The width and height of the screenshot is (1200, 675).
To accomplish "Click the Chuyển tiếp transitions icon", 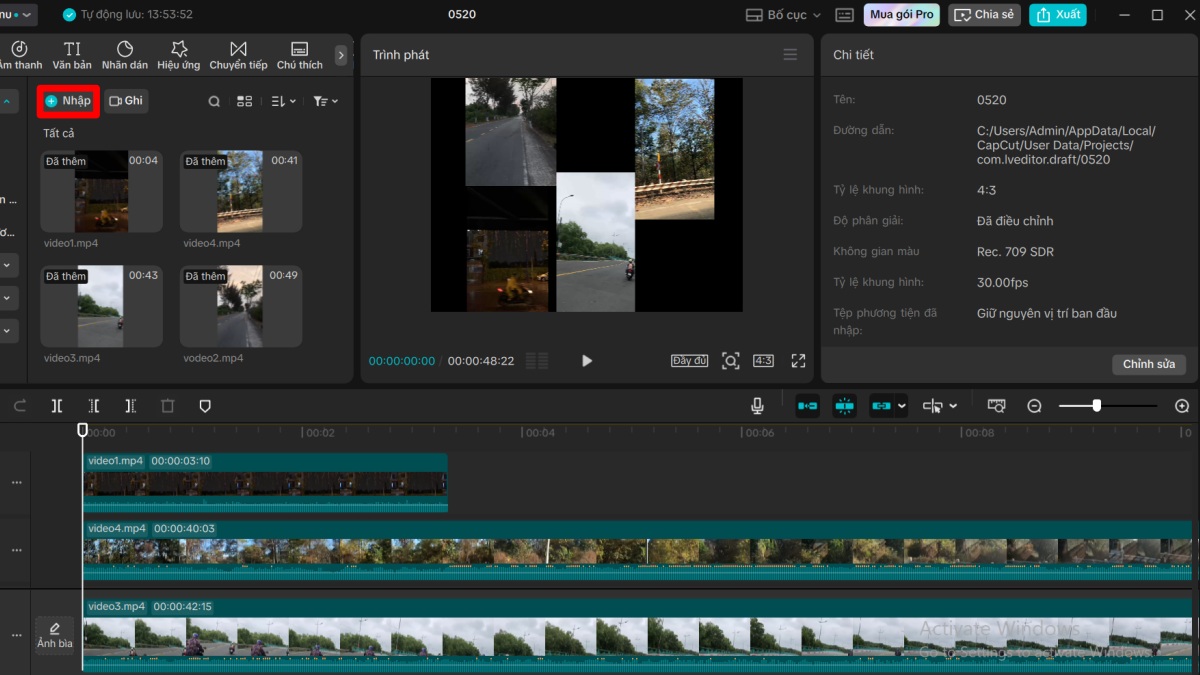I will coord(238,55).
